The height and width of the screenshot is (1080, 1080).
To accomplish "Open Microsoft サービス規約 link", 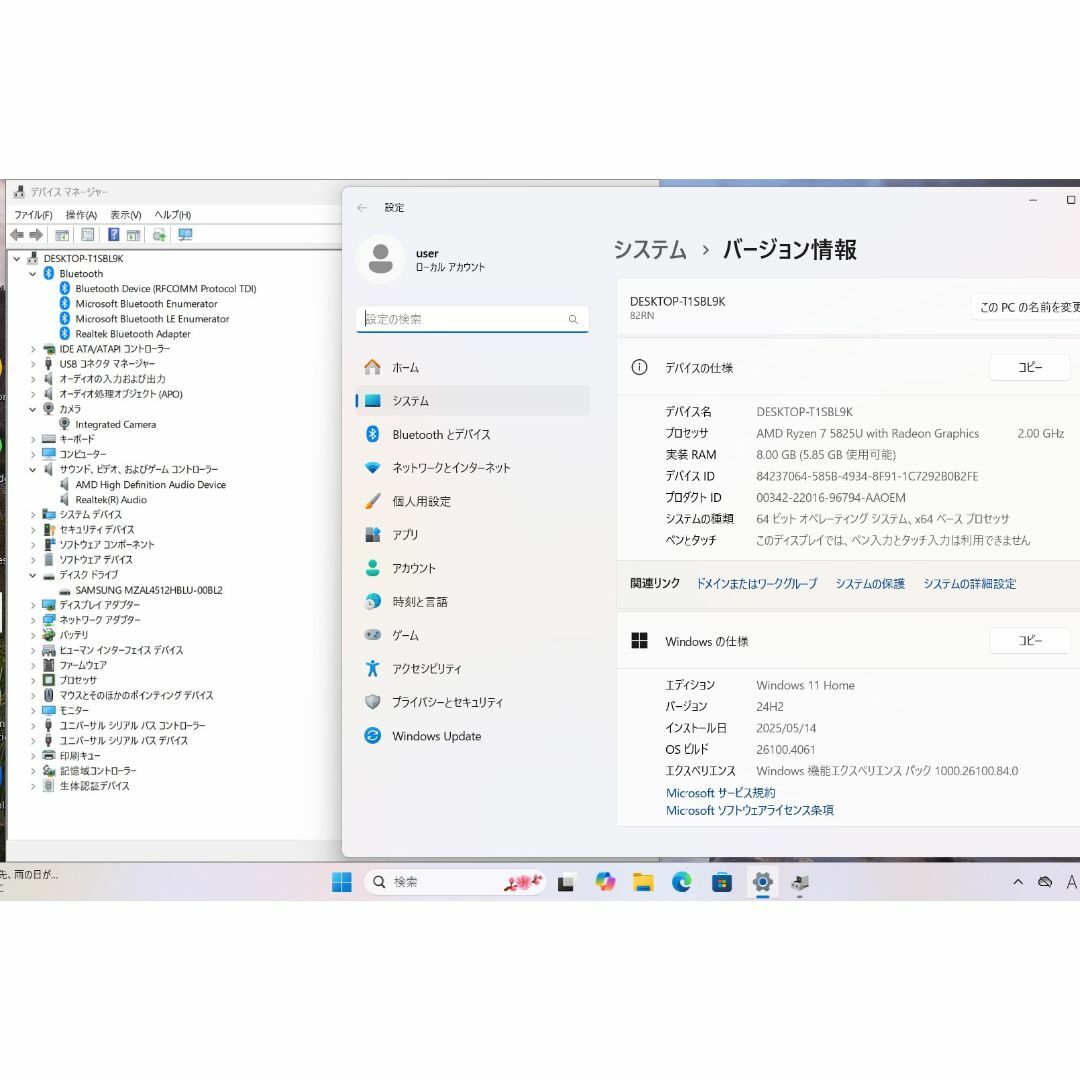I will point(720,793).
